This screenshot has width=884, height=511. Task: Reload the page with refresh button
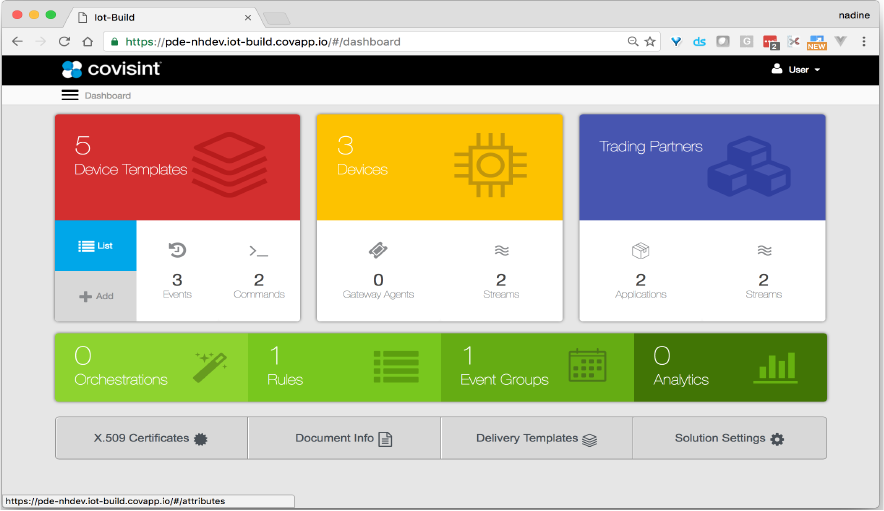tap(64, 42)
